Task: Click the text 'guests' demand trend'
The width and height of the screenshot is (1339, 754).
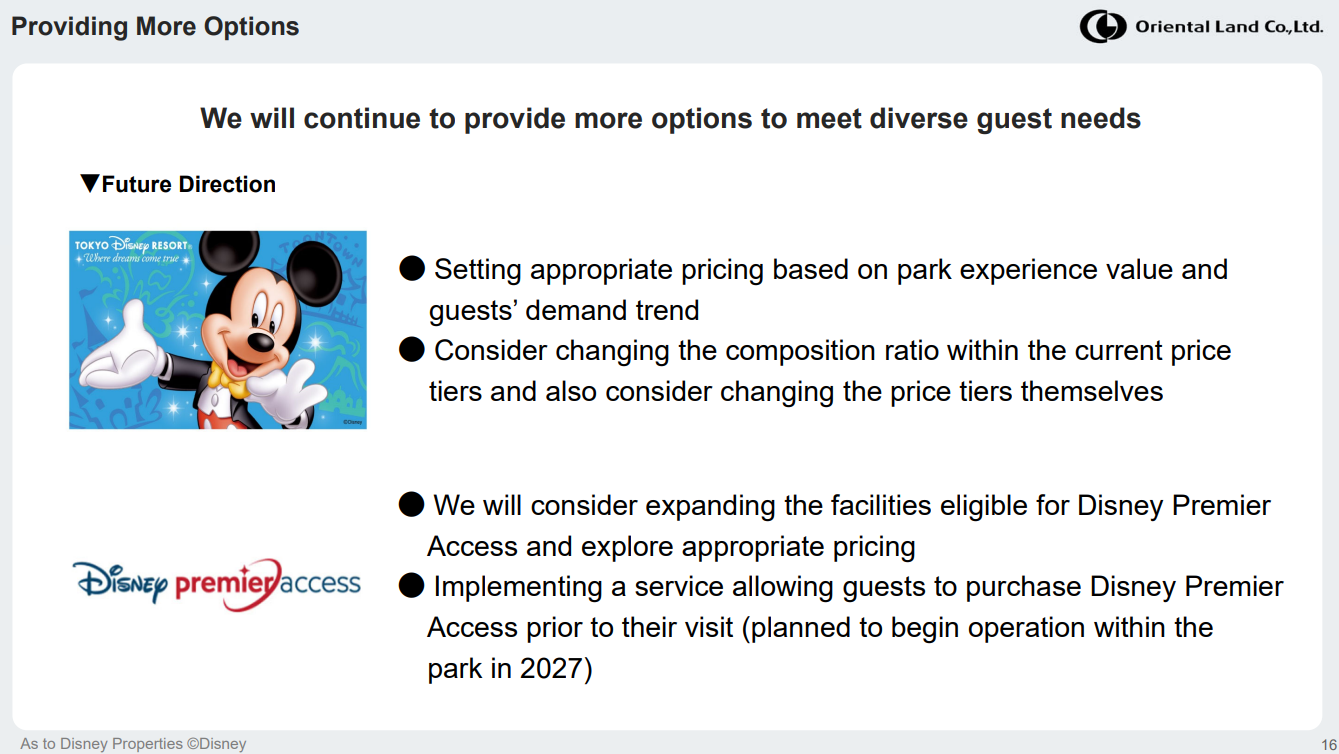Action: point(564,310)
